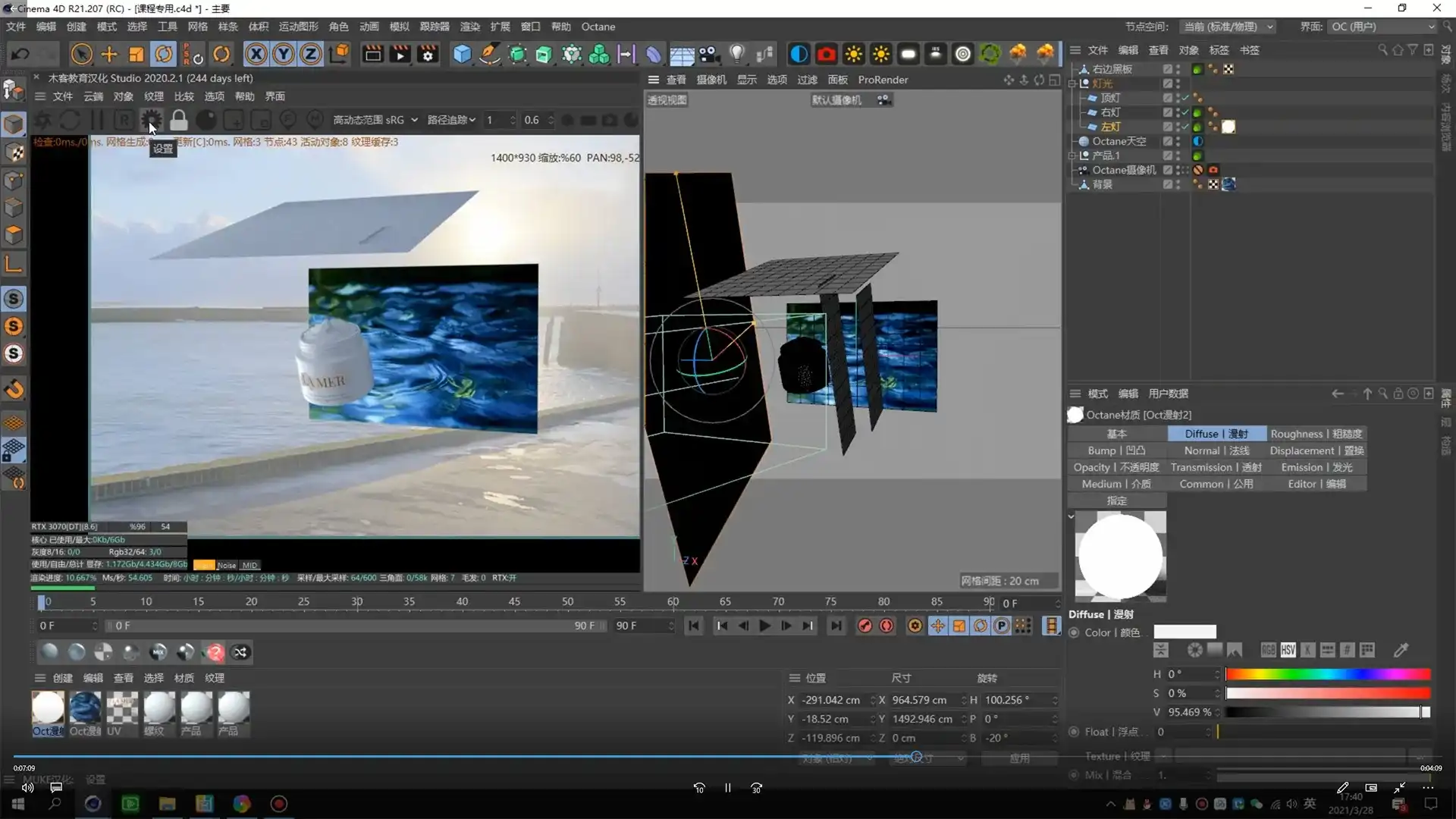Click the Diffuse color swatch
1456x819 pixels.
1185,631
